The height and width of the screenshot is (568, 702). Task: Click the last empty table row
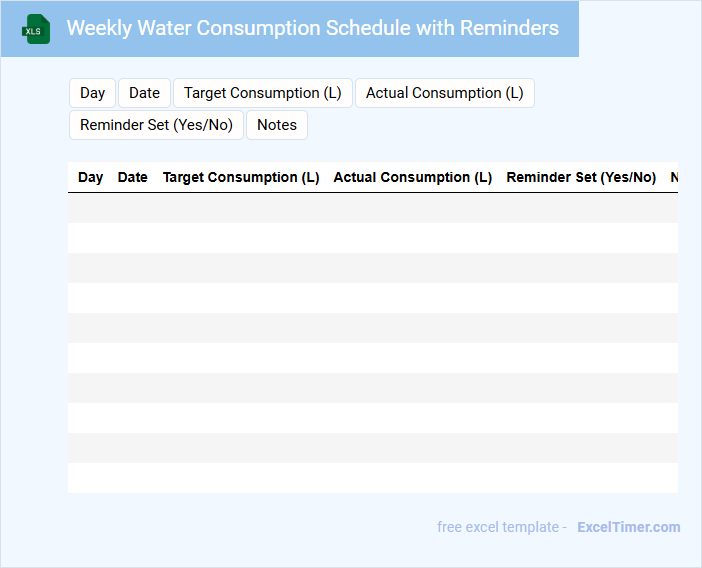click(372, 478)
